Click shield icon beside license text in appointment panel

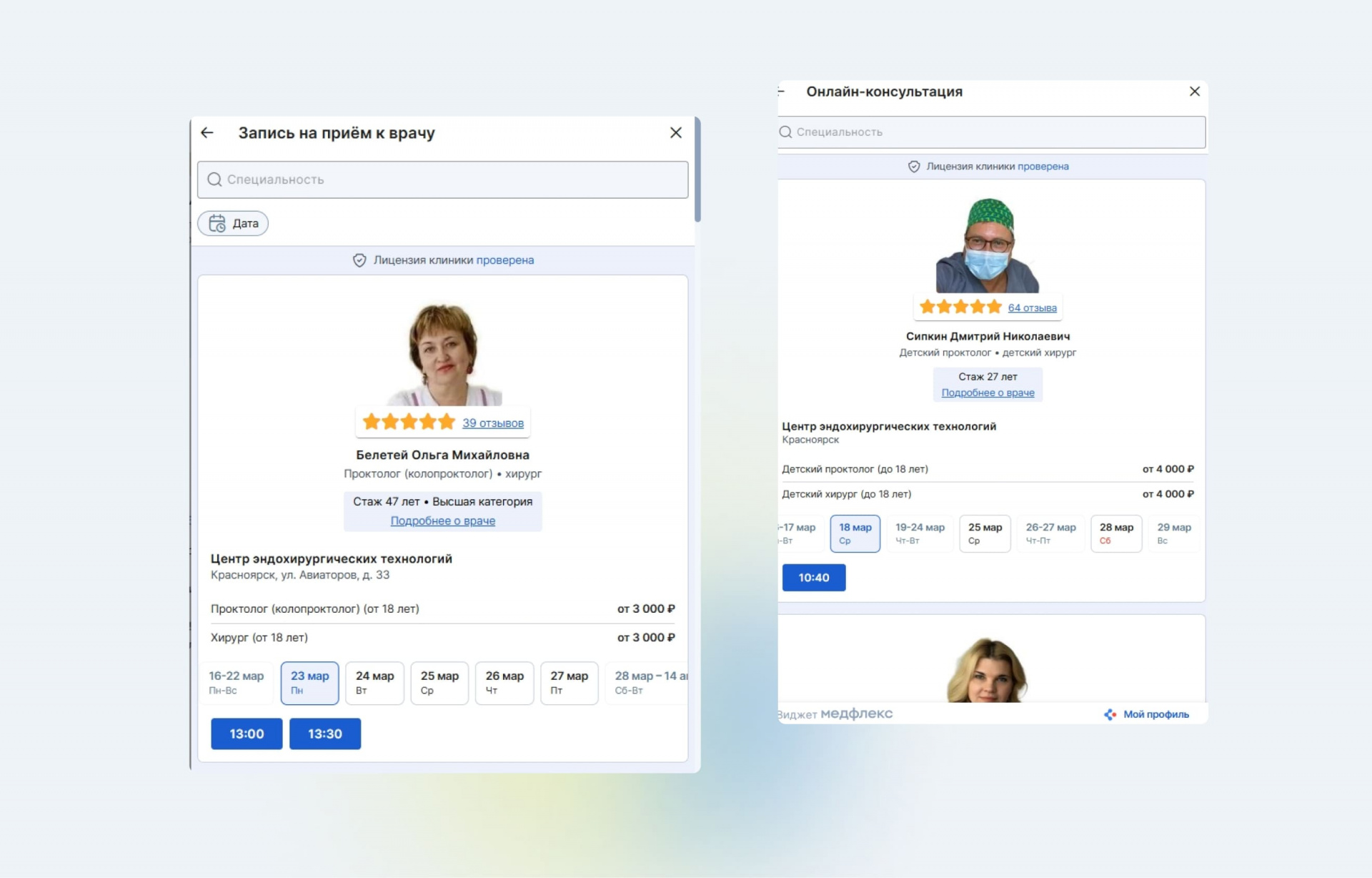coord(359,260)
